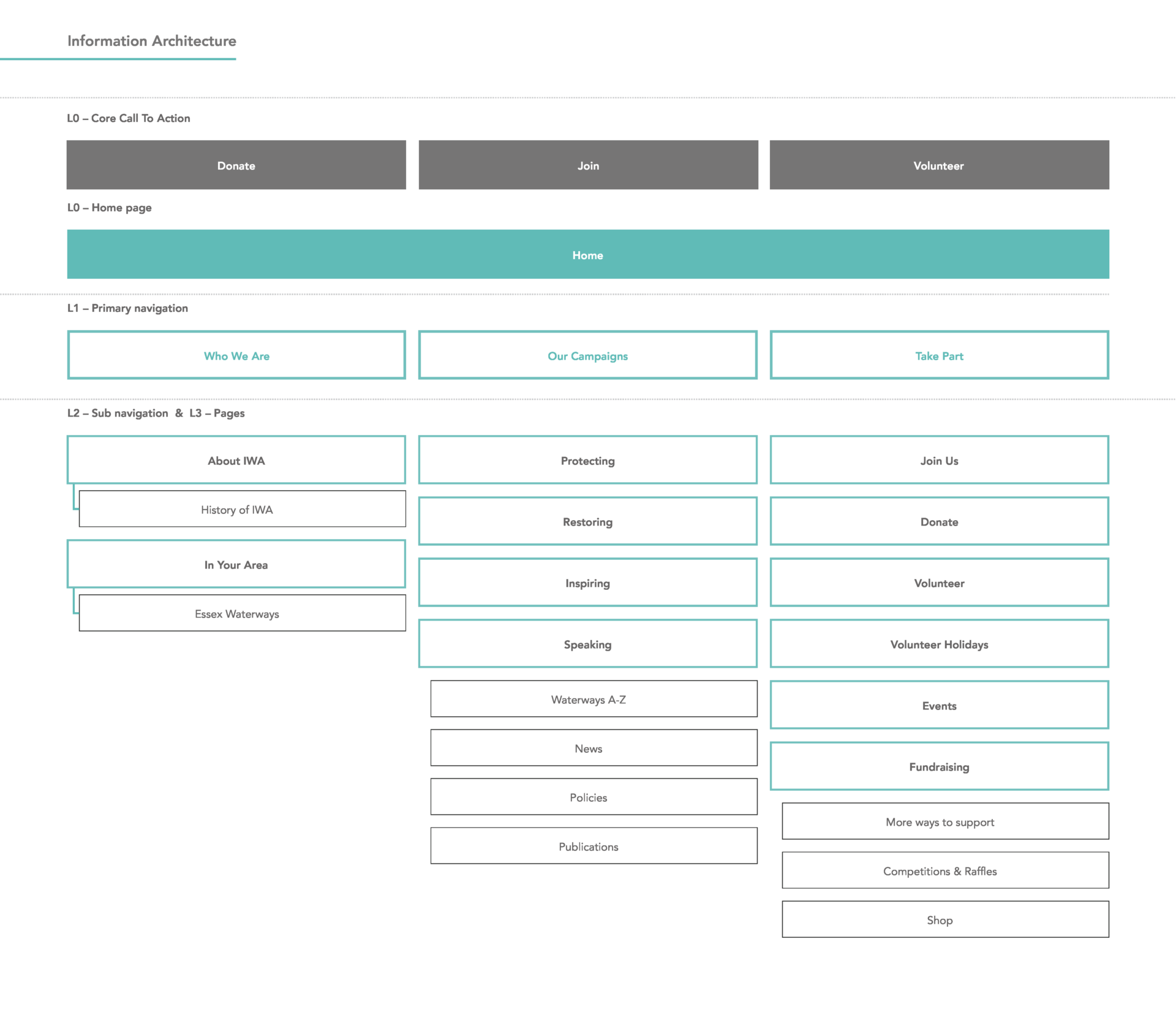
Task: Click the Protecting sub navigation box
Action: click(588, 460)
